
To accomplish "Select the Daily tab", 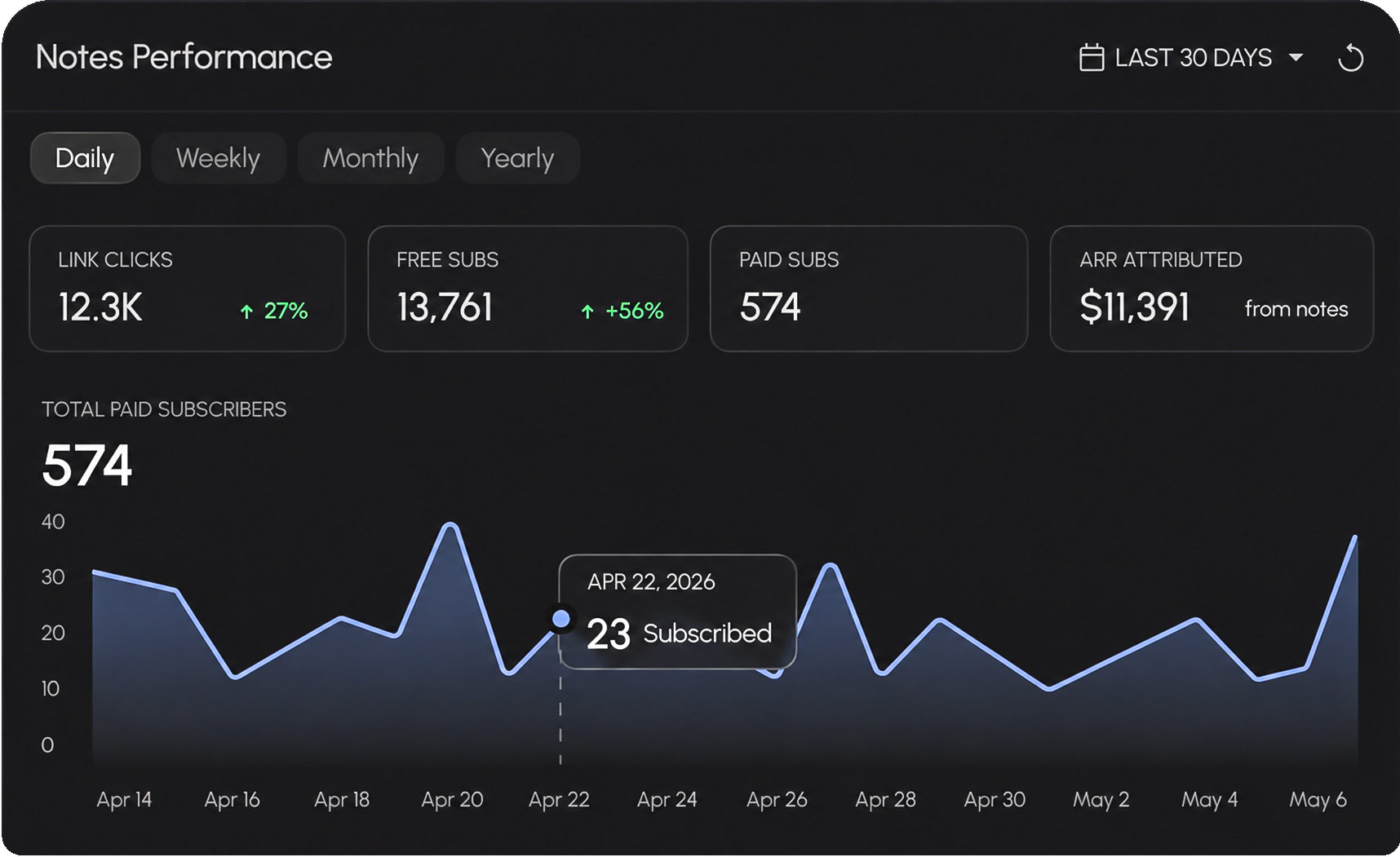I will (85, 158).
